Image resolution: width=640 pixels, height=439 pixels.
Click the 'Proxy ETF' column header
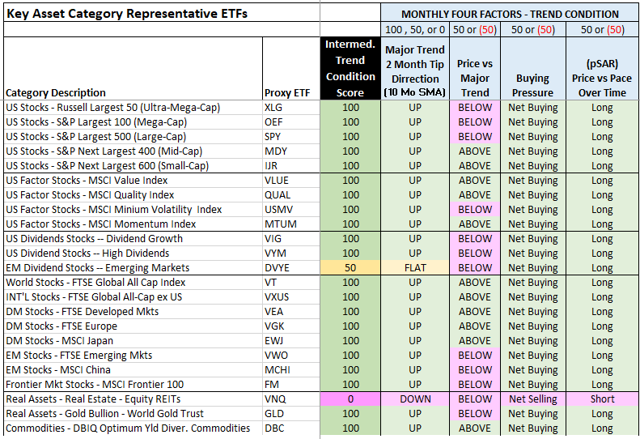(x=287, y=93)
